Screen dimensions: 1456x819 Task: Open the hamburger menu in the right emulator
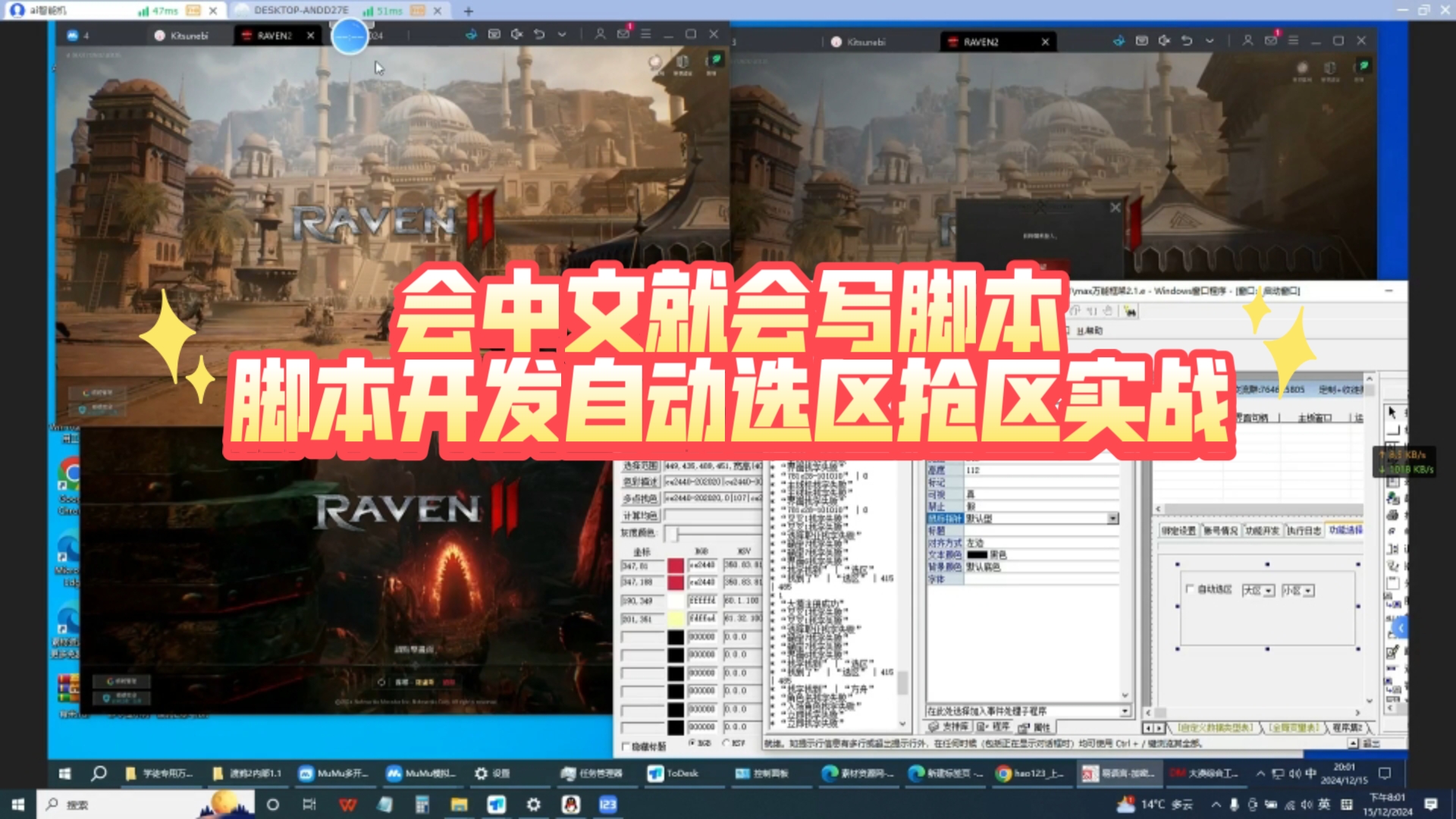[1294, 41]
